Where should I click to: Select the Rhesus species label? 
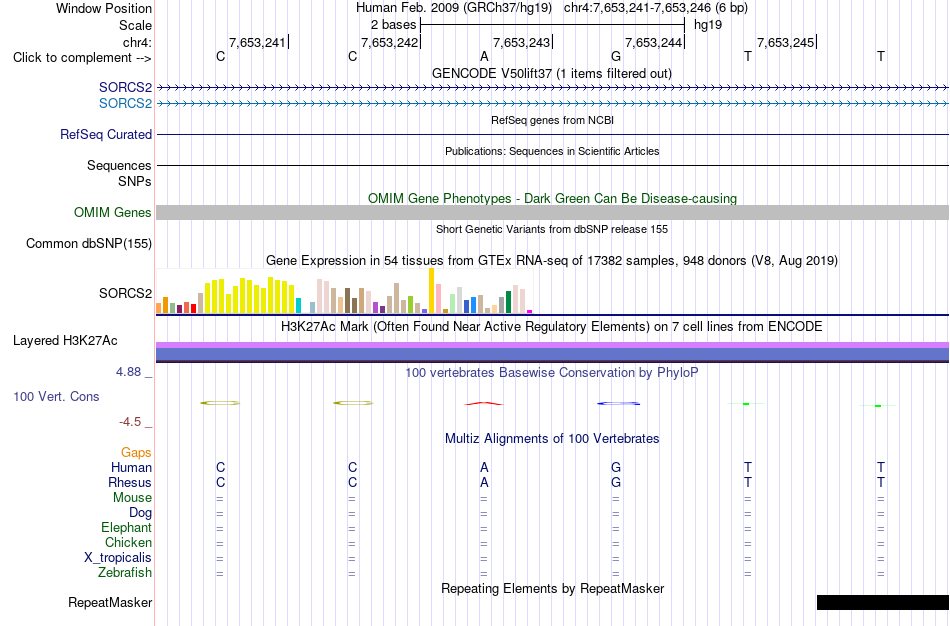130,482
